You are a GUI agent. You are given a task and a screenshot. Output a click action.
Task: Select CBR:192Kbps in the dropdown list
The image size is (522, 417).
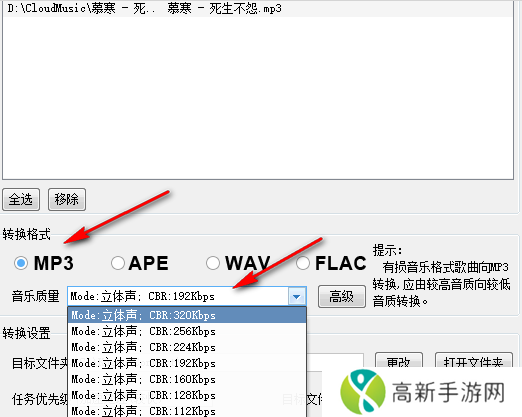point(187,363)
